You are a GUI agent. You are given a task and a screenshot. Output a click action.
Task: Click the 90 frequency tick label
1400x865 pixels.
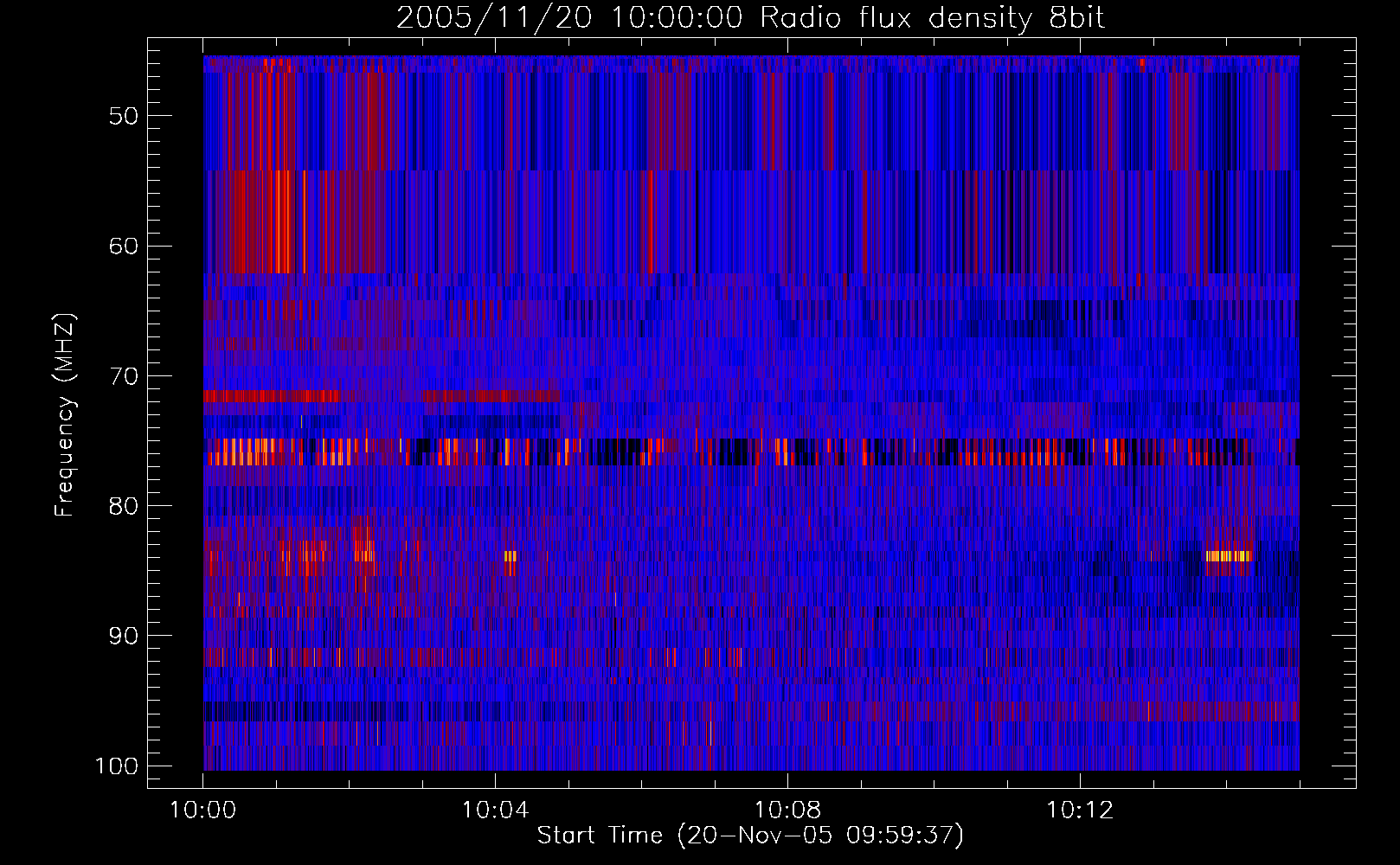(x=124, y=636)
